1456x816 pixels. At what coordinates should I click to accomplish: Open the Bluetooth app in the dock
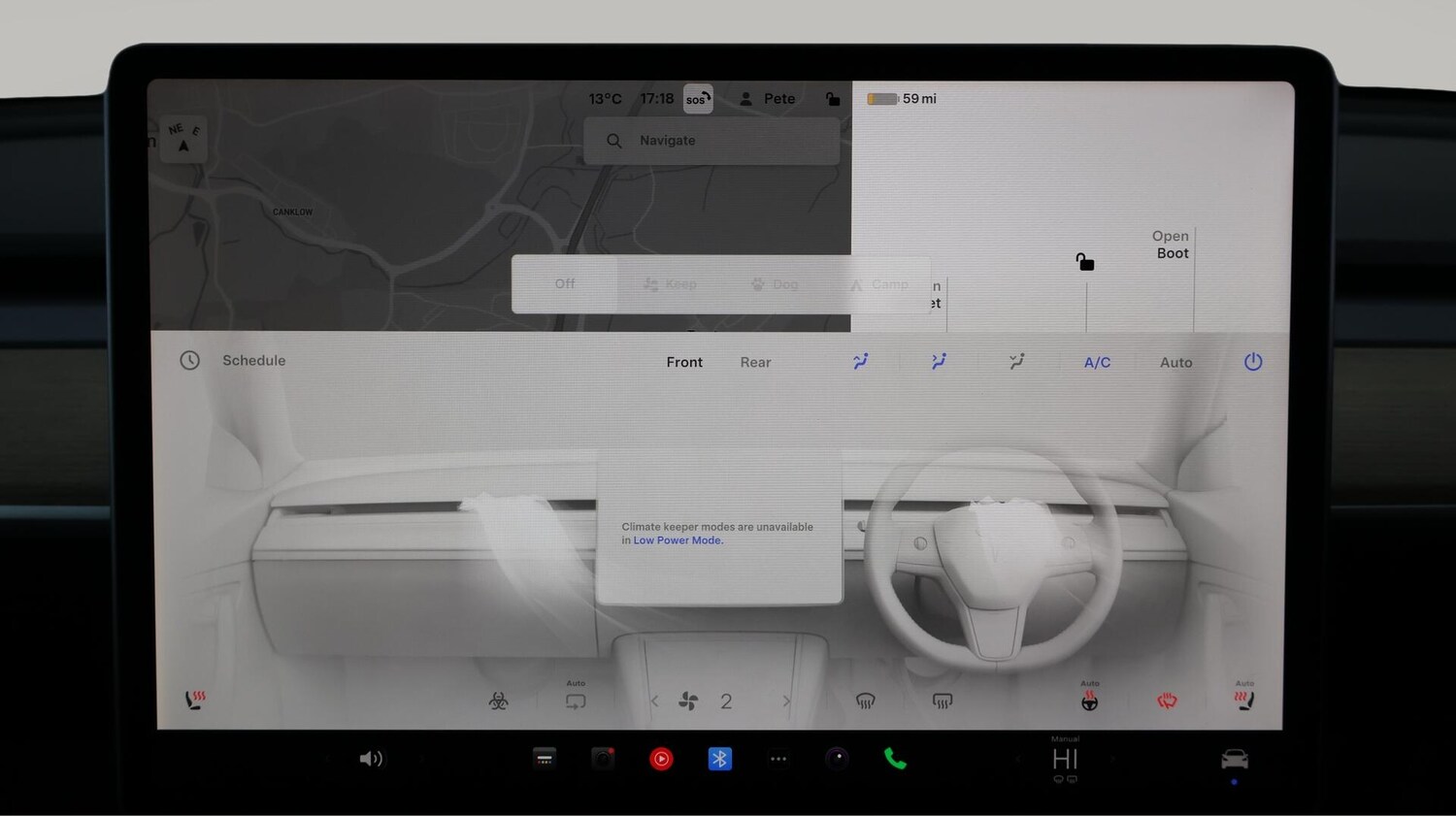pos(719,759)
